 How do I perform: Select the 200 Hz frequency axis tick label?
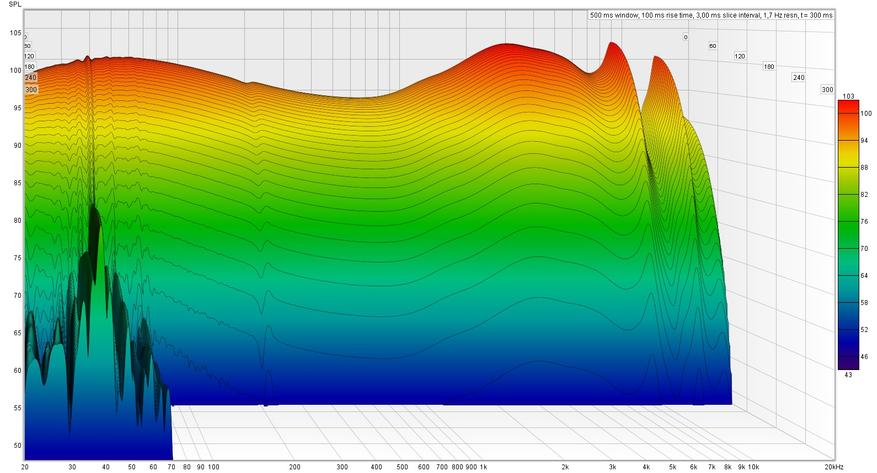[x=295, y=467]
